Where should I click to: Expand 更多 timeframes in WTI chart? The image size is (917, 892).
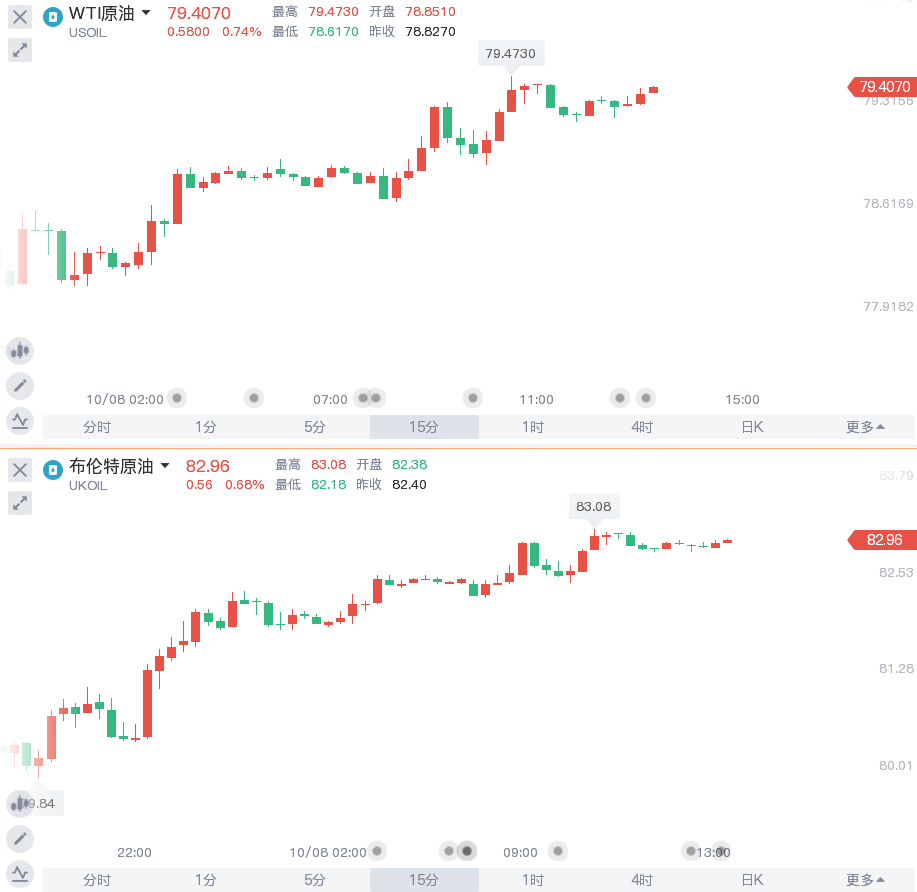point(864,427)
